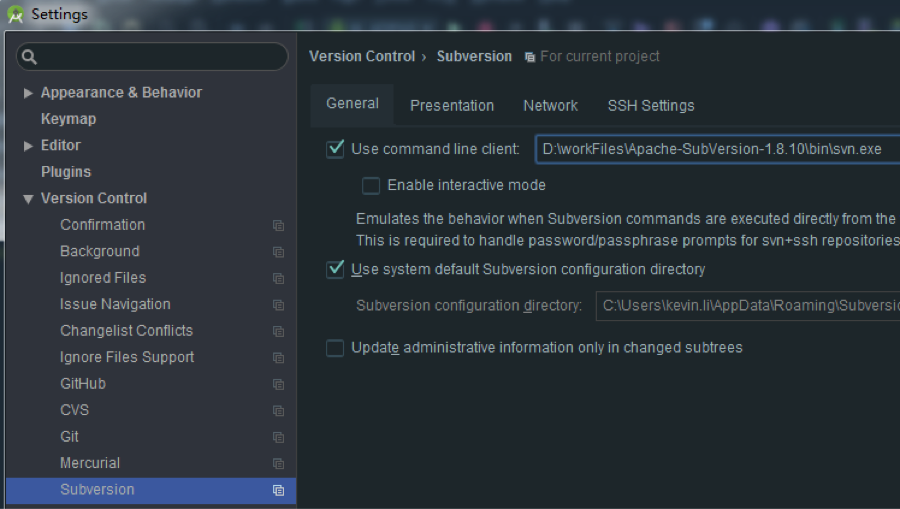Click the project-level icon beside GitHub
The height and width of the screenshot is (509, 900).
coord(278,384)
